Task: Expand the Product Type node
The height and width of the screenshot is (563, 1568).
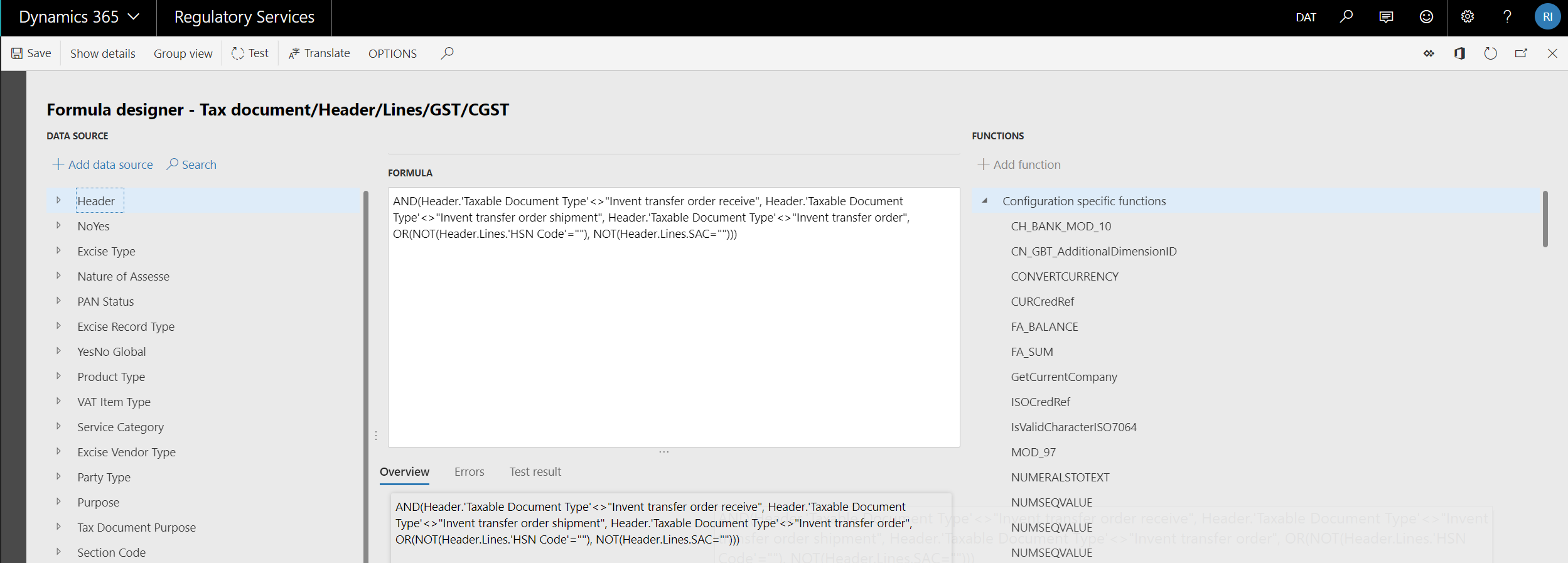Action: point(59,376)
